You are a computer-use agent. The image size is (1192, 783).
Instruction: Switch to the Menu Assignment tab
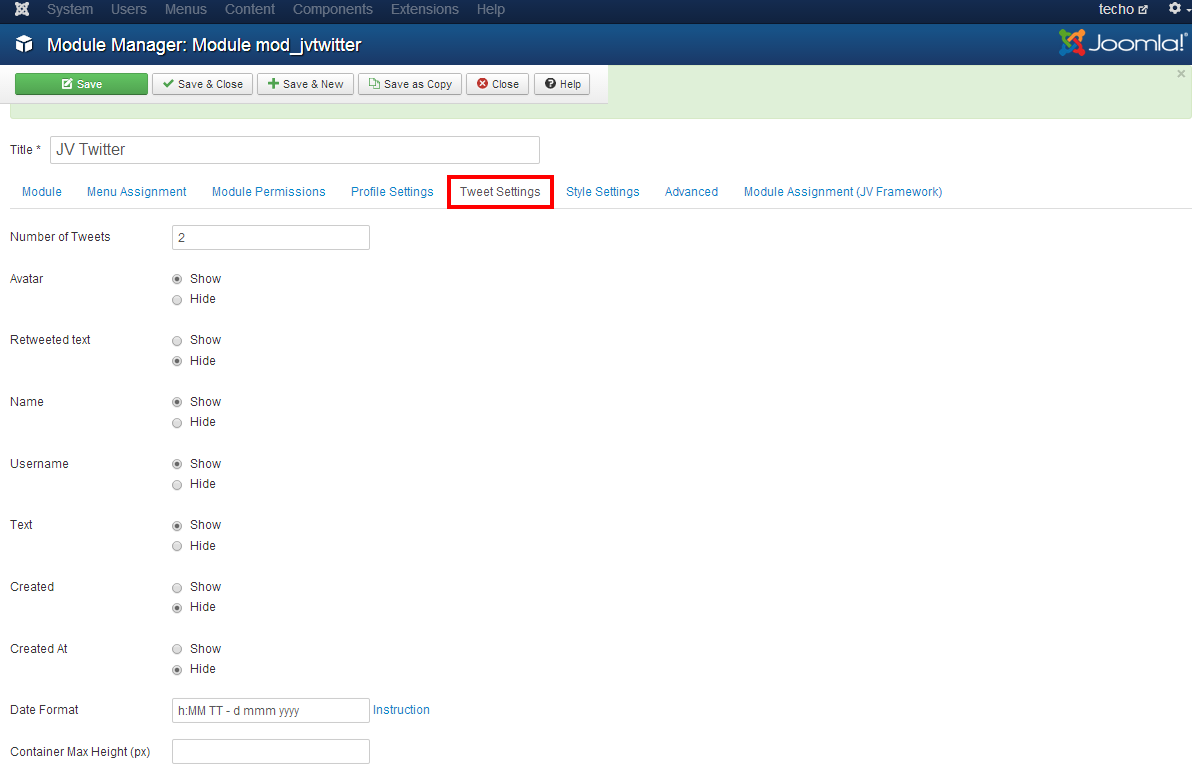pyautogui.click(x=136, y=192)
